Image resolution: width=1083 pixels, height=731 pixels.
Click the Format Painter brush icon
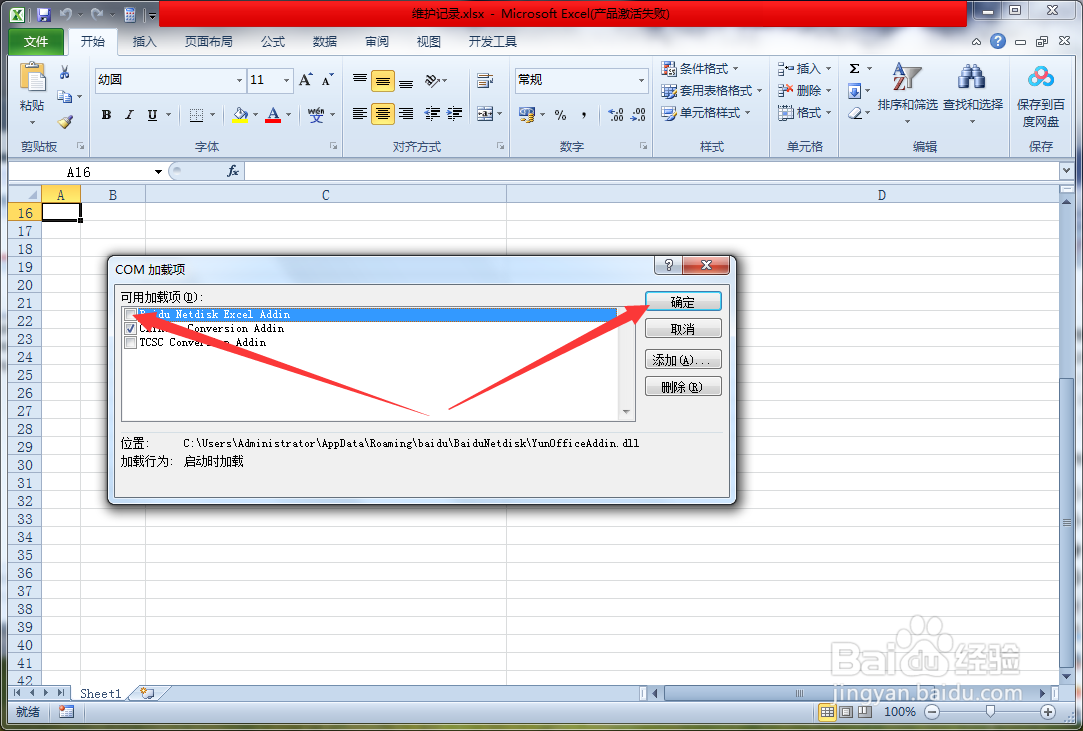65,122
